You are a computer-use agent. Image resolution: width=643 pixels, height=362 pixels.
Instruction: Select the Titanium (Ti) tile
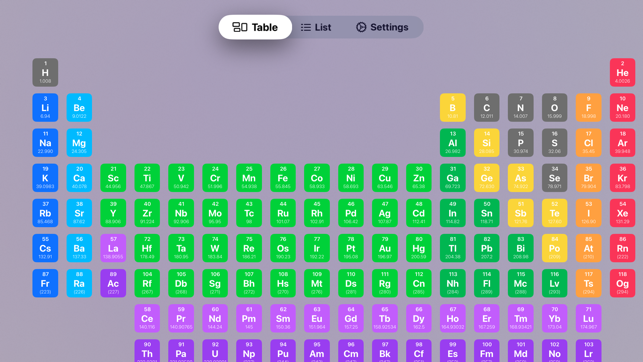click(x=147, y=178)
